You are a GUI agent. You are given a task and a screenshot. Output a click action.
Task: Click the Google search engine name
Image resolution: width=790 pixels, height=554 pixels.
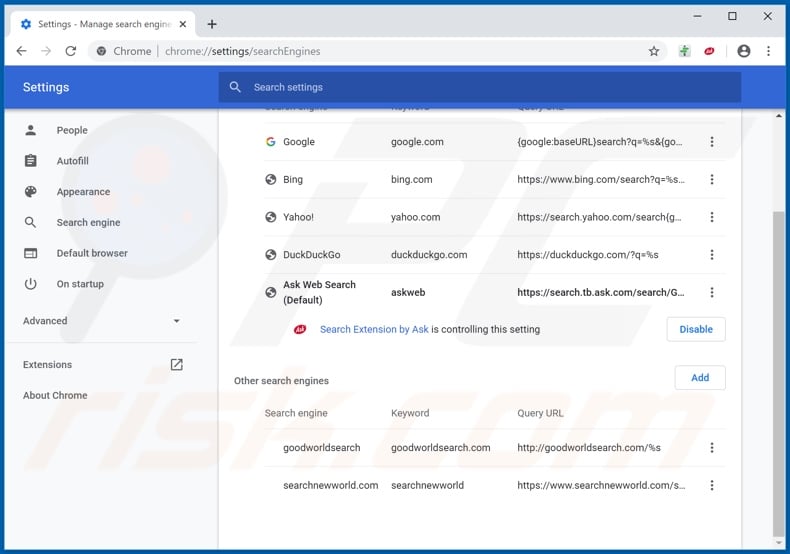299,142
